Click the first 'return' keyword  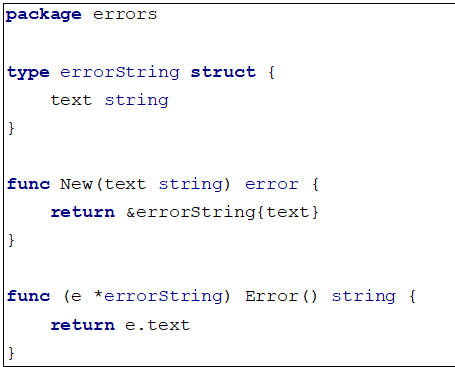pos(83,212)
